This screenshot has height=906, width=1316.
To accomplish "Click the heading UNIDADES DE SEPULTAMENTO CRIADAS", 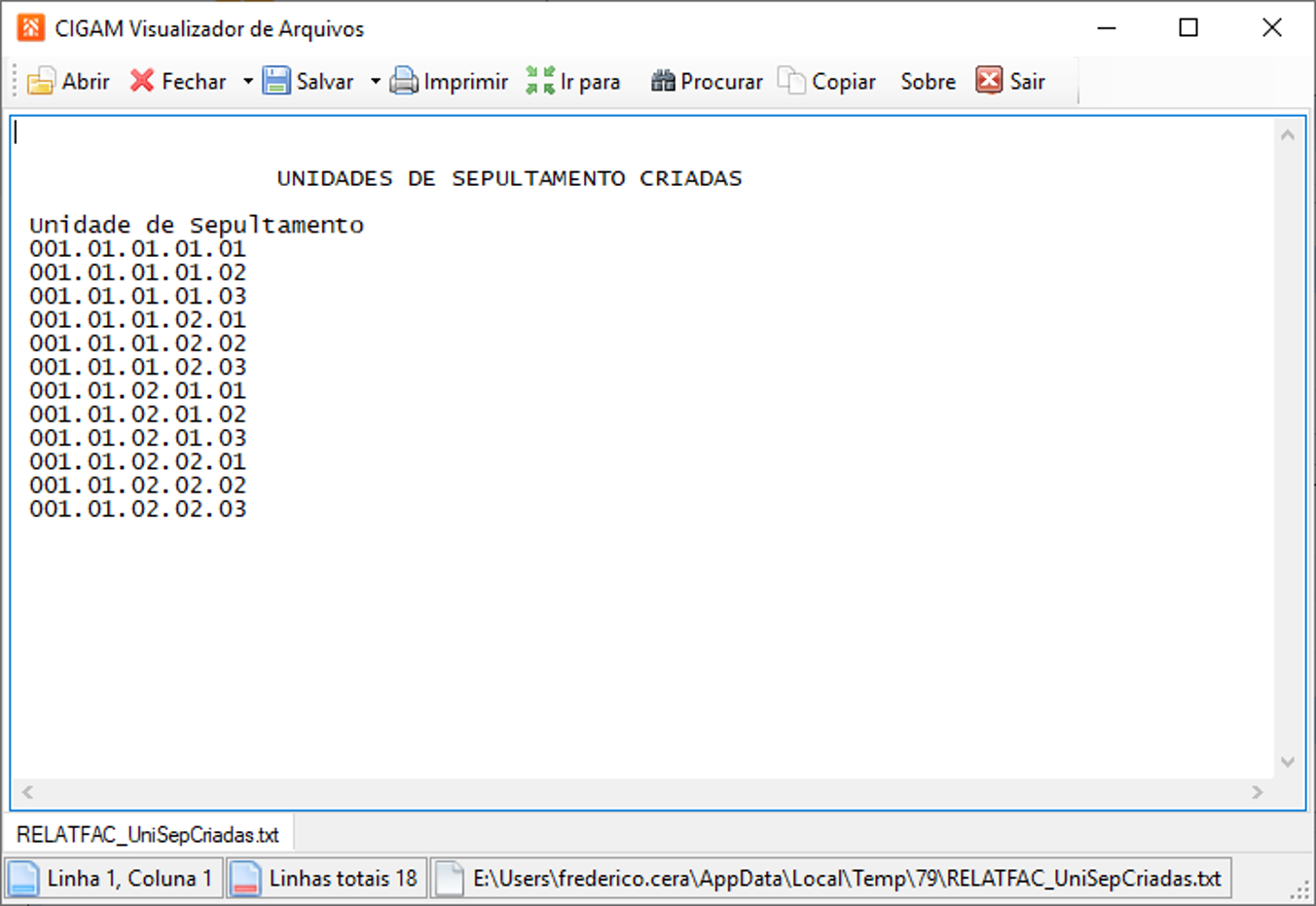I will pyautogui.click(x=509, y=178).
